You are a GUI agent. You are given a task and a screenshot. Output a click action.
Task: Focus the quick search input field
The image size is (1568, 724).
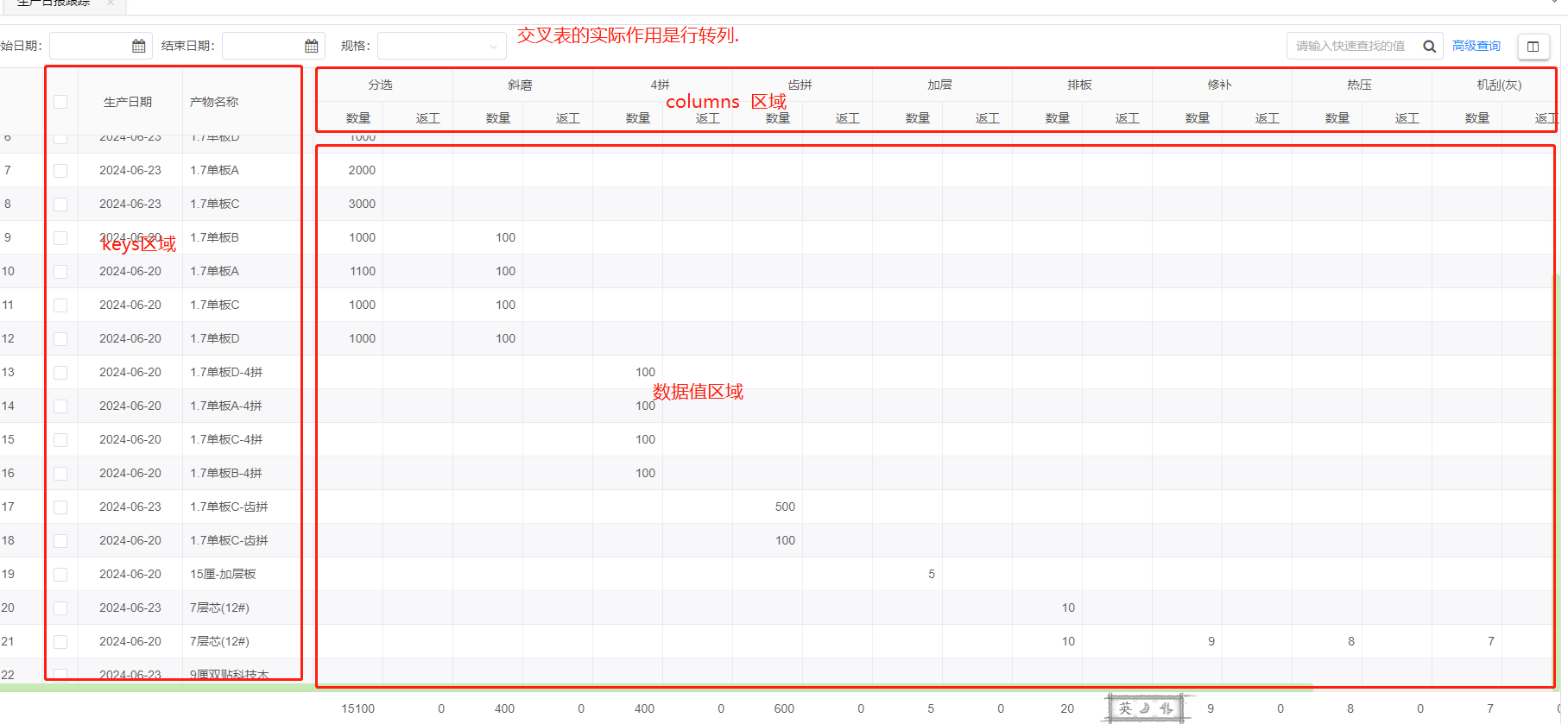[1350, 46]
